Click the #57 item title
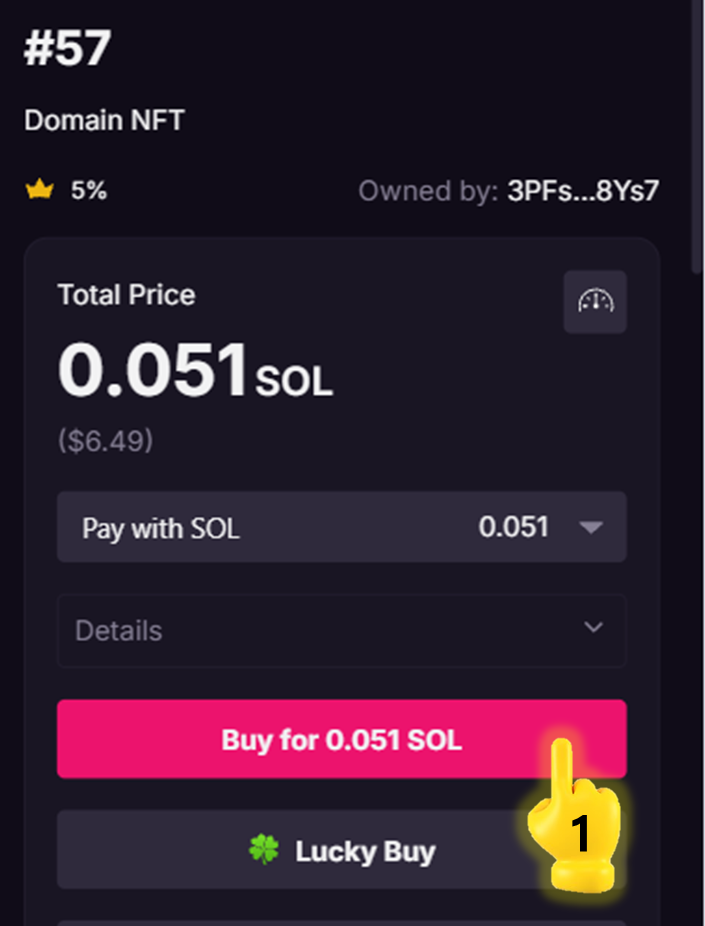705x926 pixels. click(x=67, y=48)
